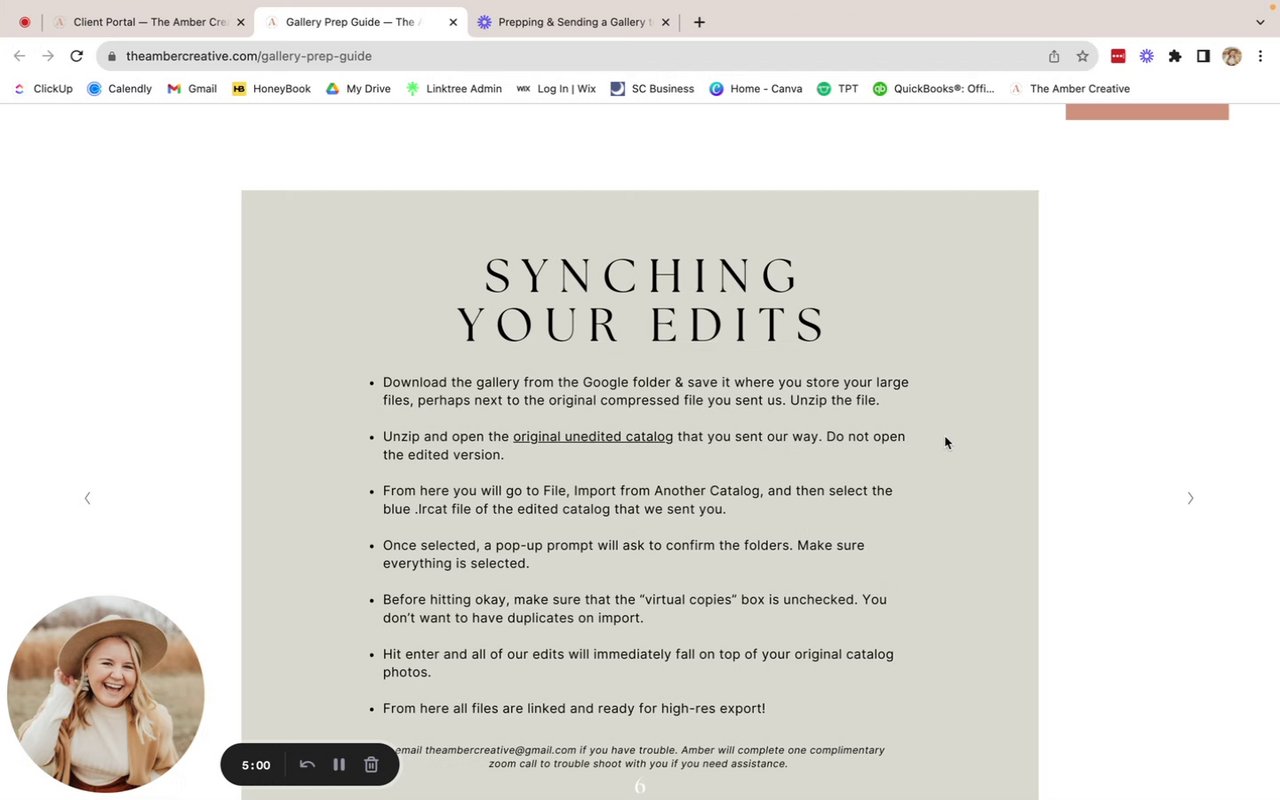Delete the recording with trash icon
This screenshot has width=1280, height=800.
[x=371, y=765]
